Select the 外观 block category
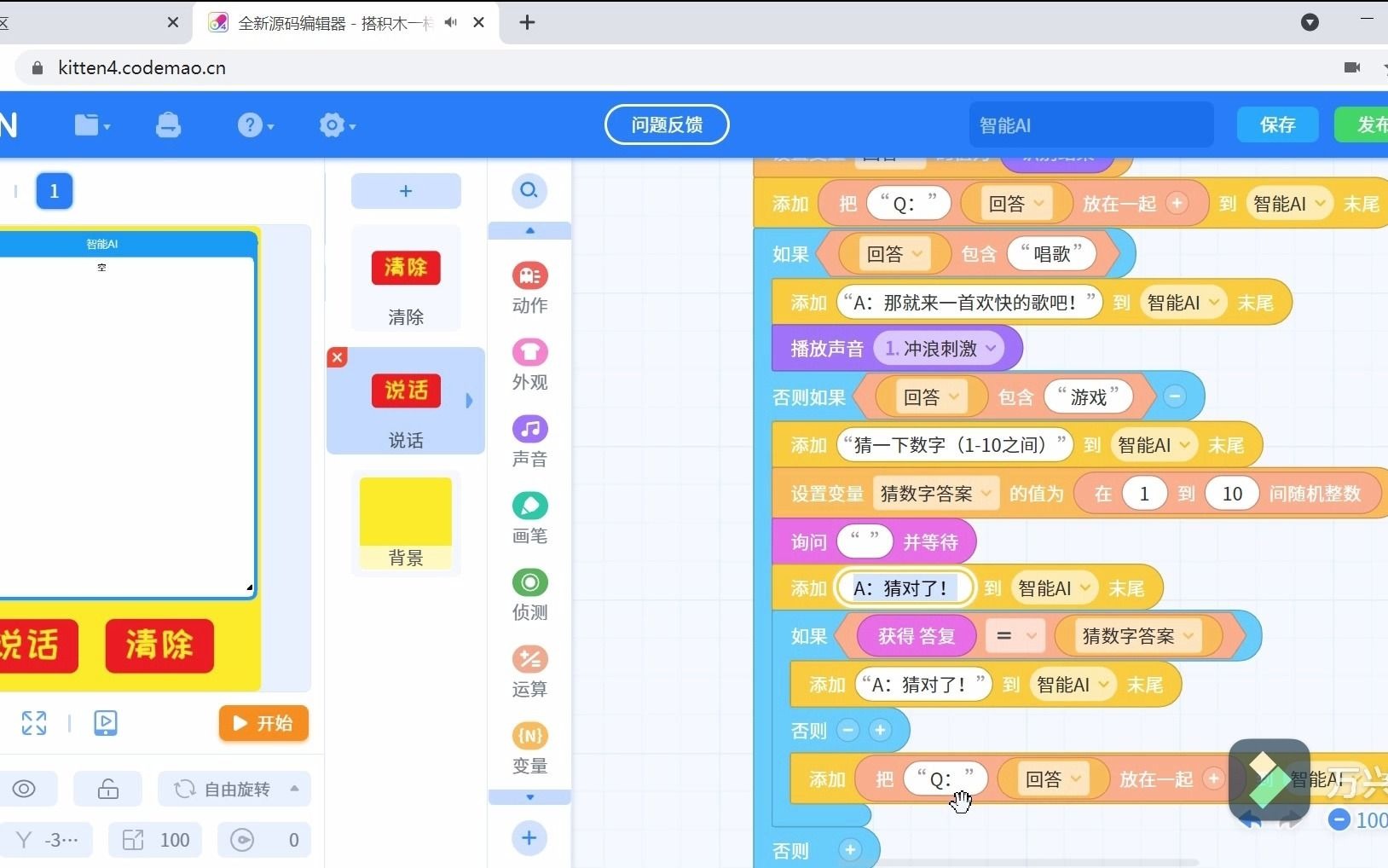This screenshot has height=868, width=1388. [x=529, y=365]
